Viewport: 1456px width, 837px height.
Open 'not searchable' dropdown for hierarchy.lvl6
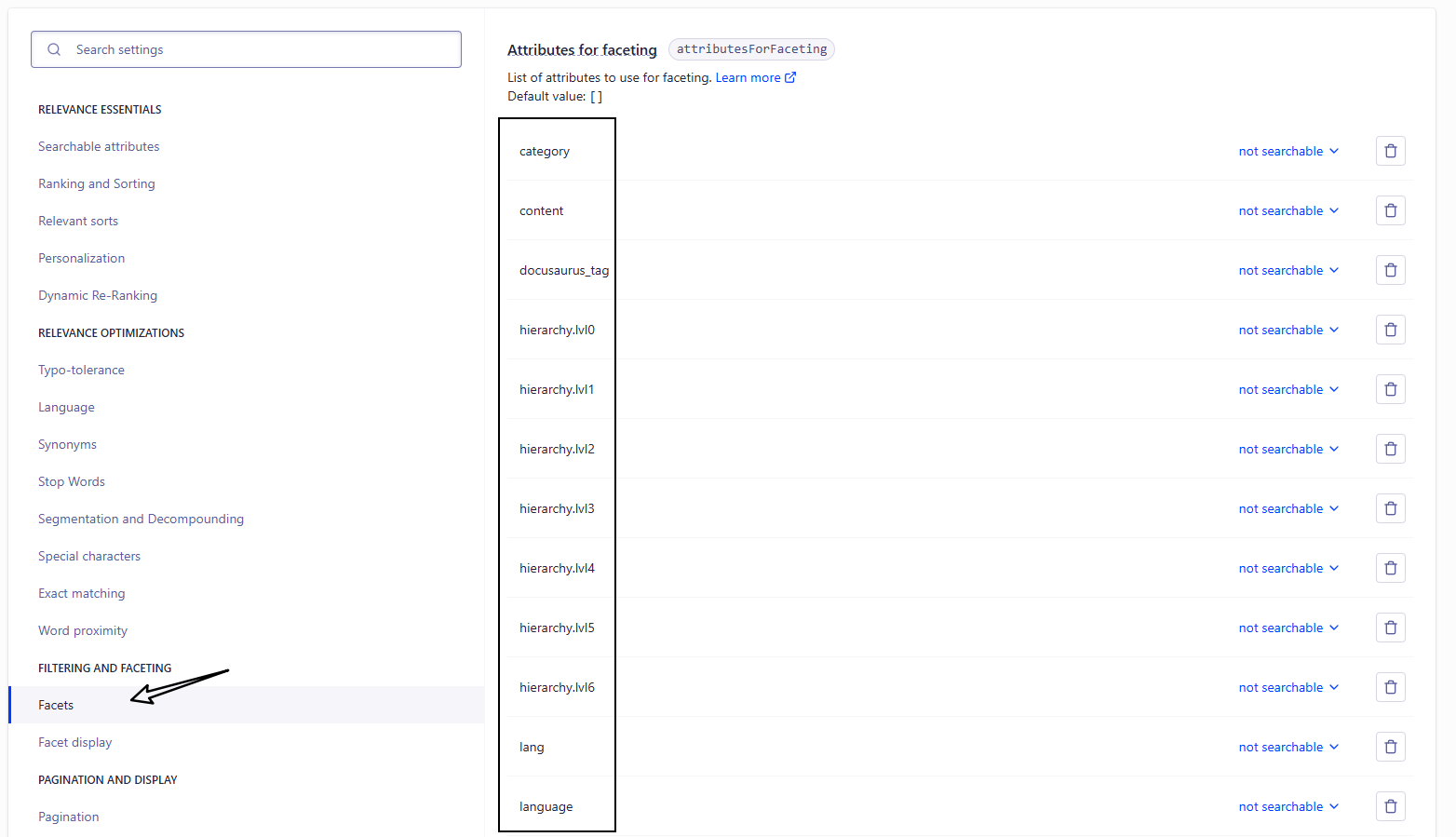1288,687
